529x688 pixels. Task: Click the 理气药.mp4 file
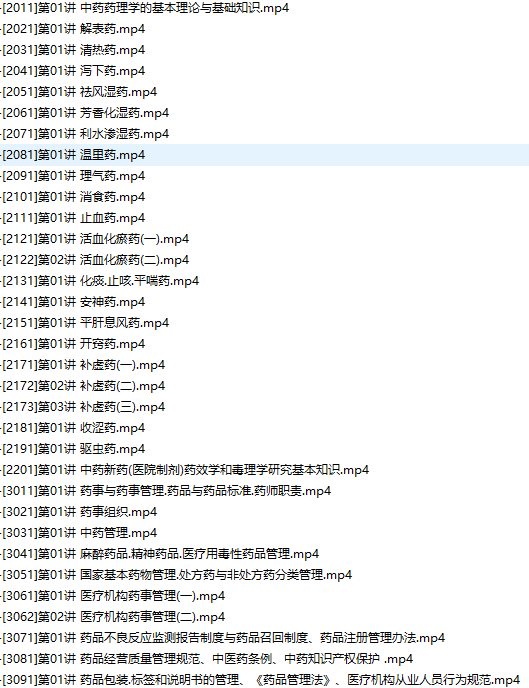pyautogui.click(x=73, y=176)
